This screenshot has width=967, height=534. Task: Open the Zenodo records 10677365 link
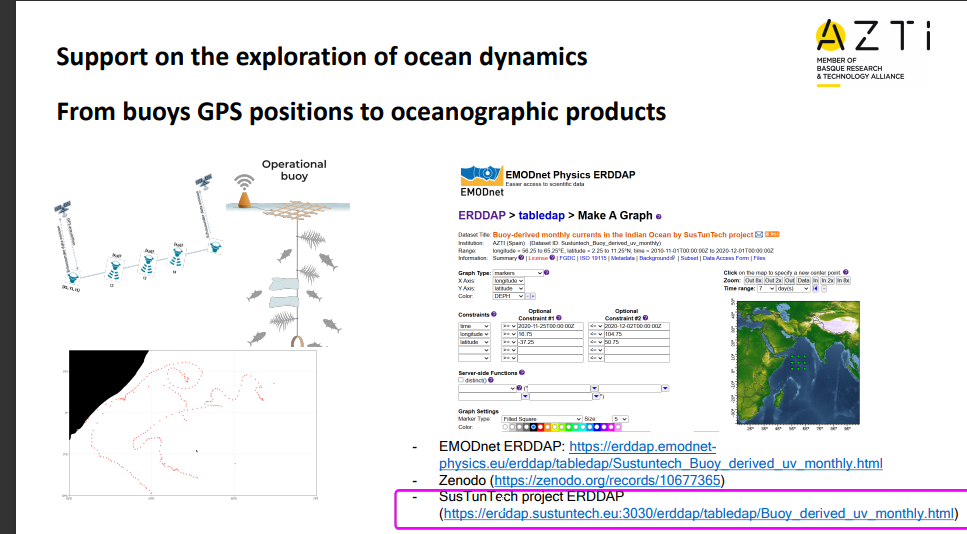pyautogui.click(x=607, y=480)
